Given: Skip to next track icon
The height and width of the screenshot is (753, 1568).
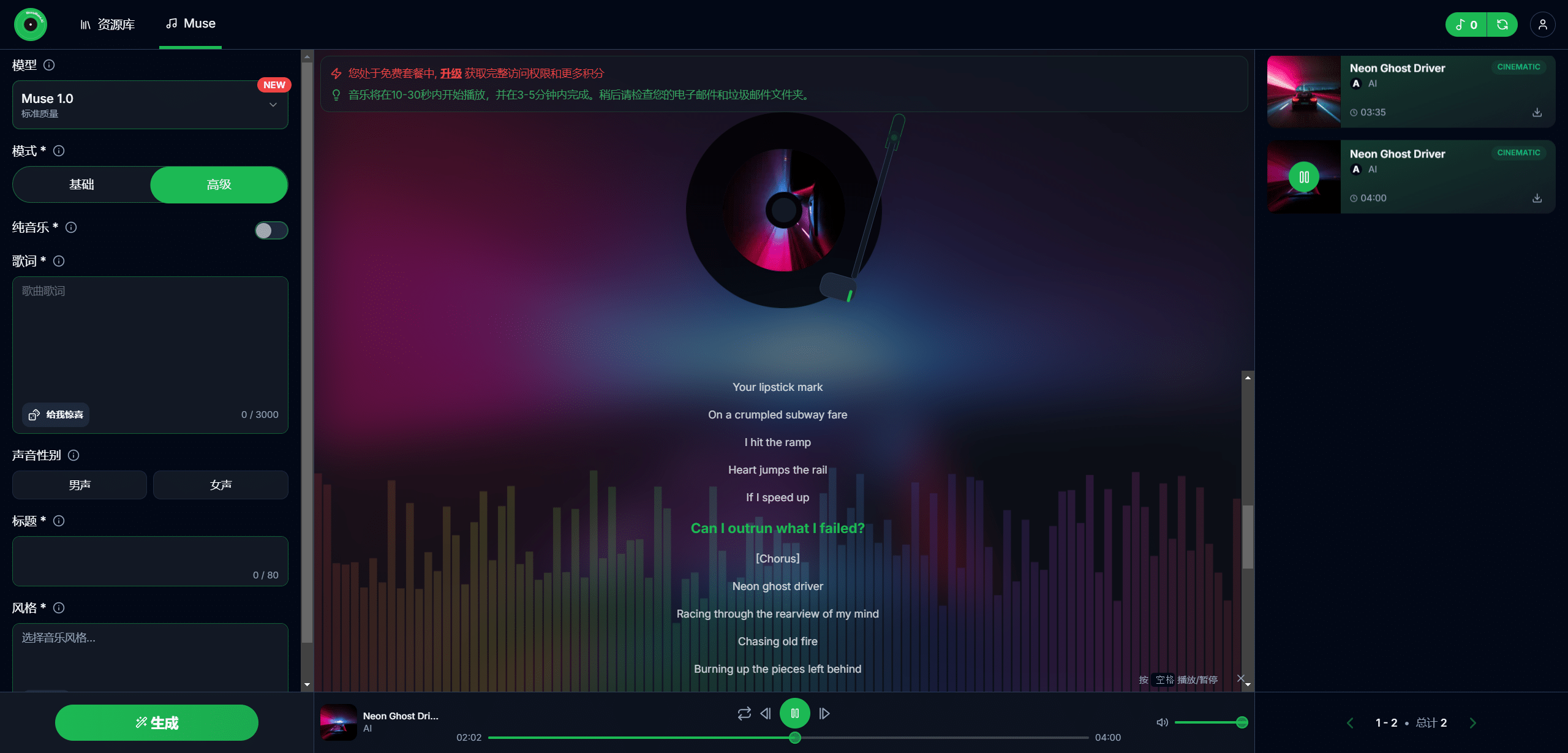Looking at the screenshot, I should tap(824, 713).
